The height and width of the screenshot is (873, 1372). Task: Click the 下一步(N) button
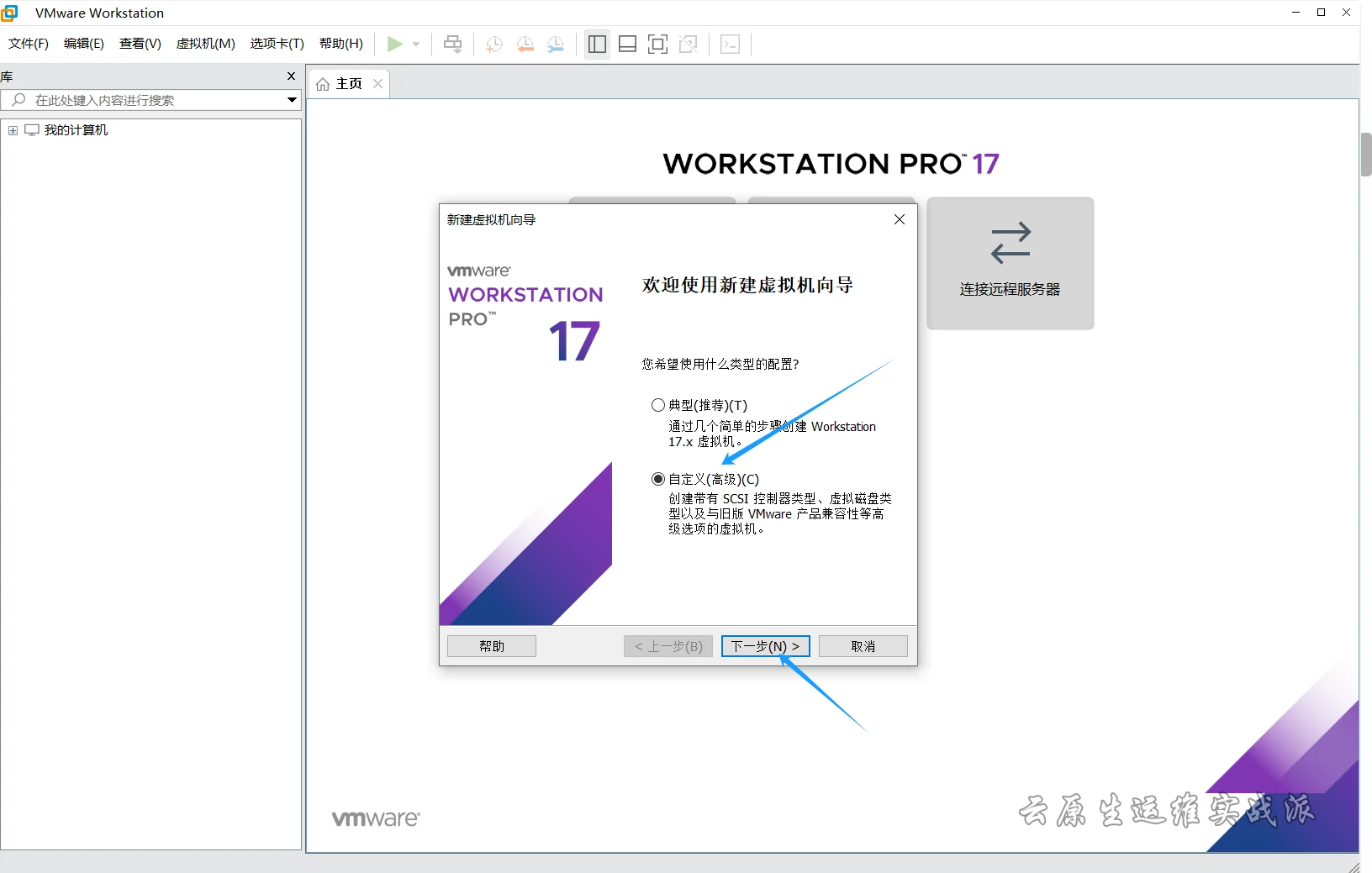pos(766,646)
